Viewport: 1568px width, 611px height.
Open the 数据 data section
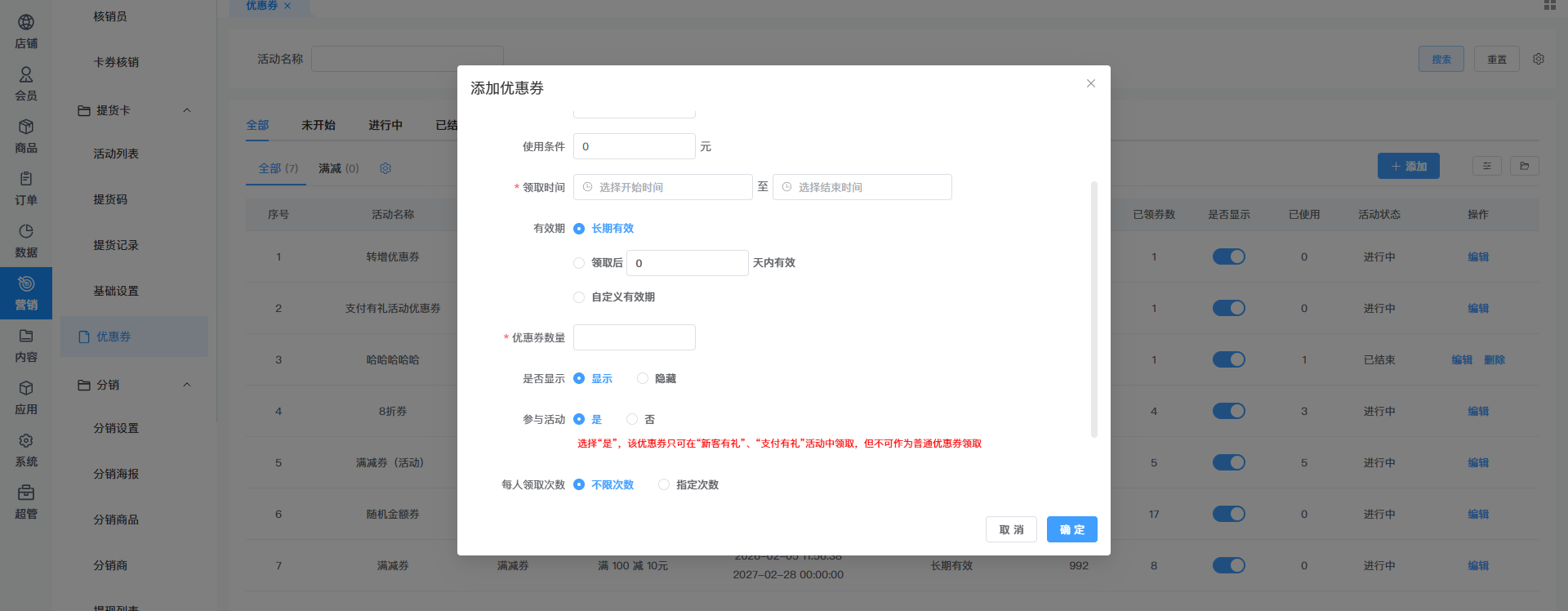coord(26,241)
